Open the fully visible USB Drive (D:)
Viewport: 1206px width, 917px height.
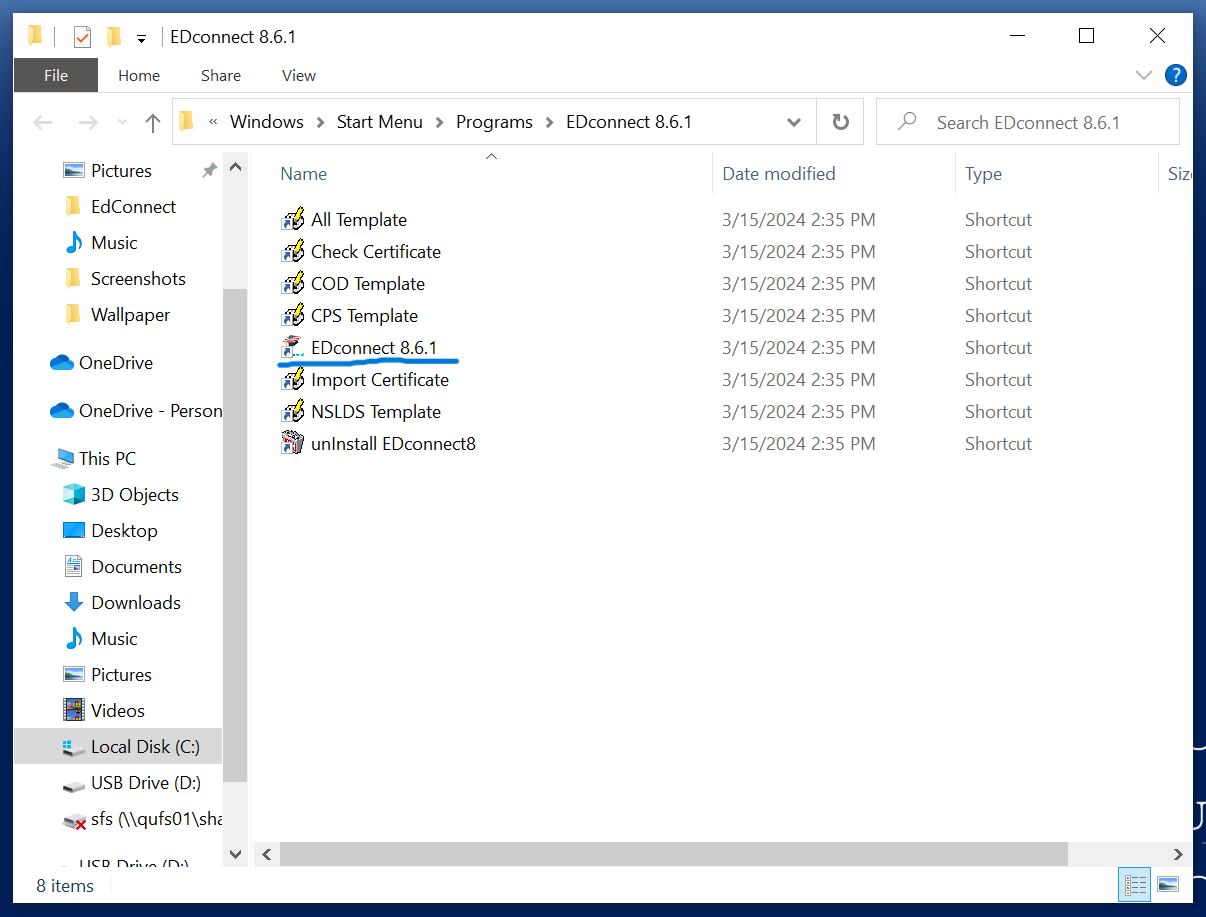point(132,783)
